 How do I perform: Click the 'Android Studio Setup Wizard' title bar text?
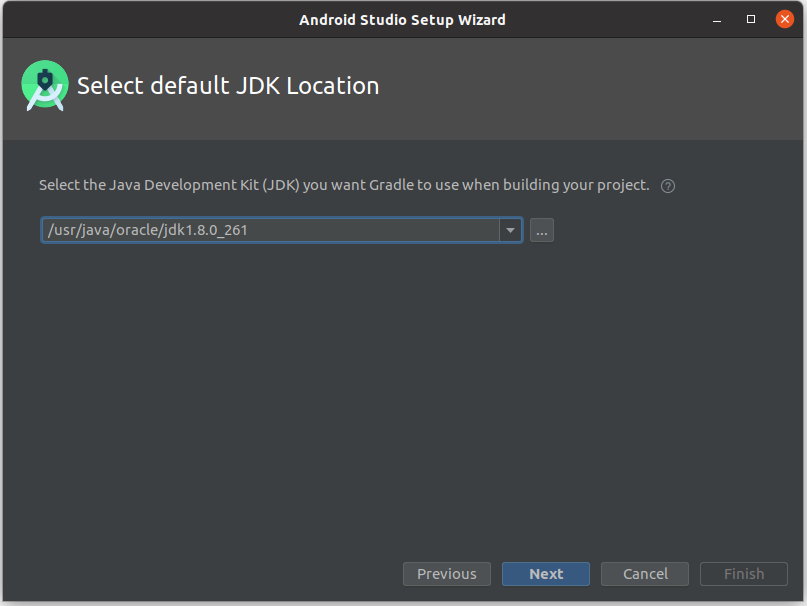coord(402,20)
